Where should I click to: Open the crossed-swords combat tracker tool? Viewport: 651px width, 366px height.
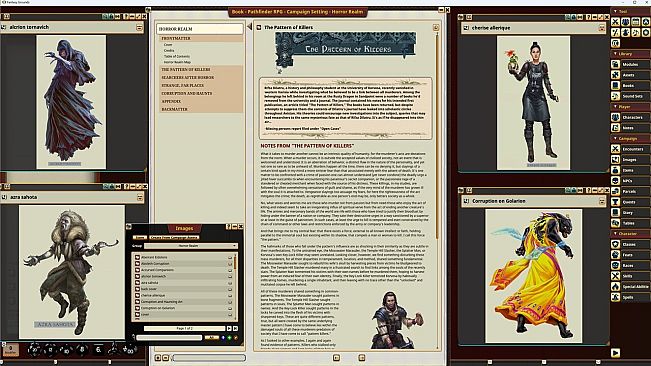pos(615,22)
